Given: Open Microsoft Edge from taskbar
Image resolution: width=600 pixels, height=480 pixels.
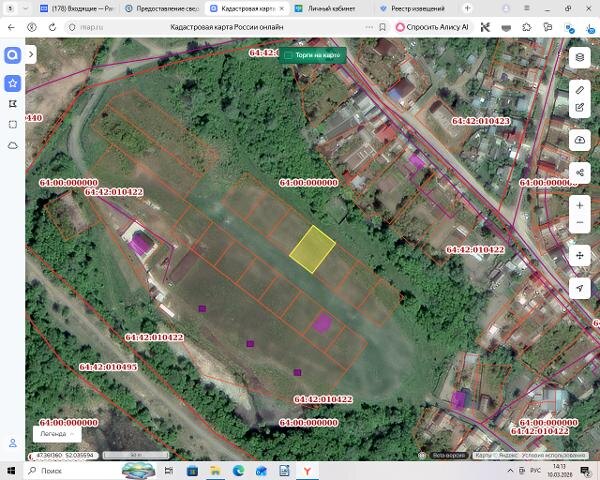Looking at the screenshot, I should [238, 470].
